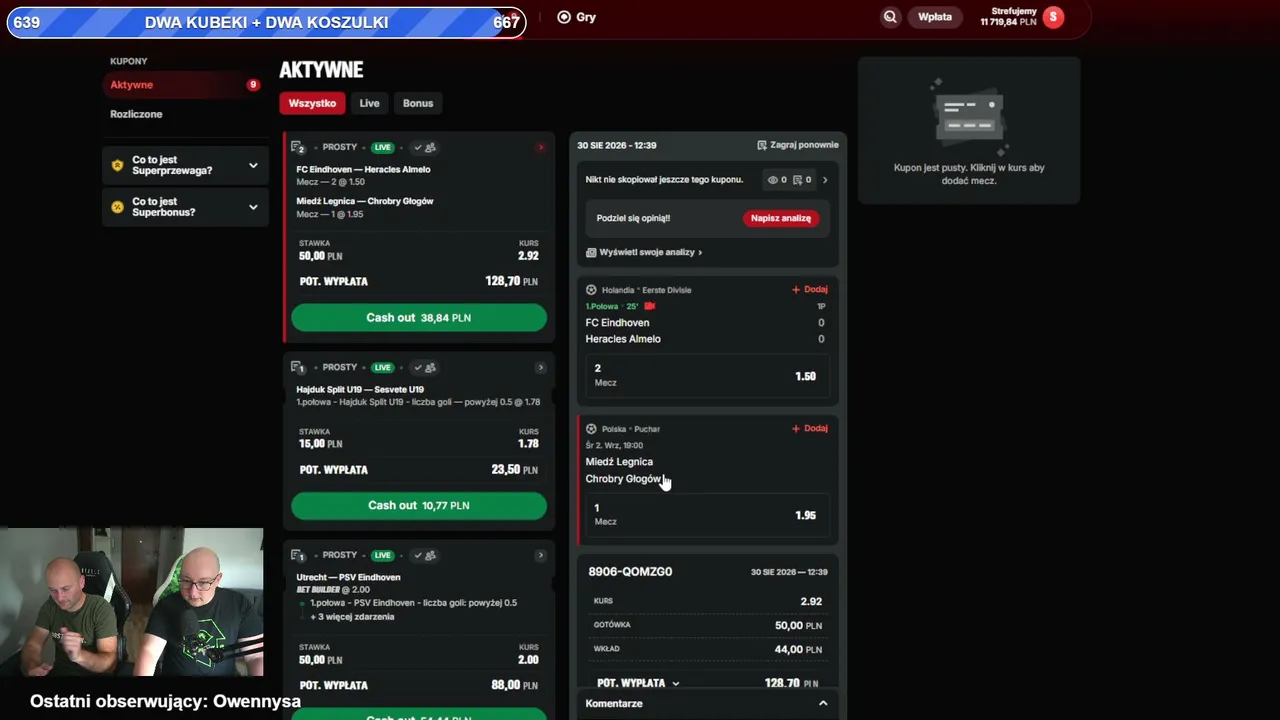The width and height of the screenshot is (1280, 720).
Task: Select the 1.50 odds selection box
Action: pyautogui.click(x=708, y=376)
